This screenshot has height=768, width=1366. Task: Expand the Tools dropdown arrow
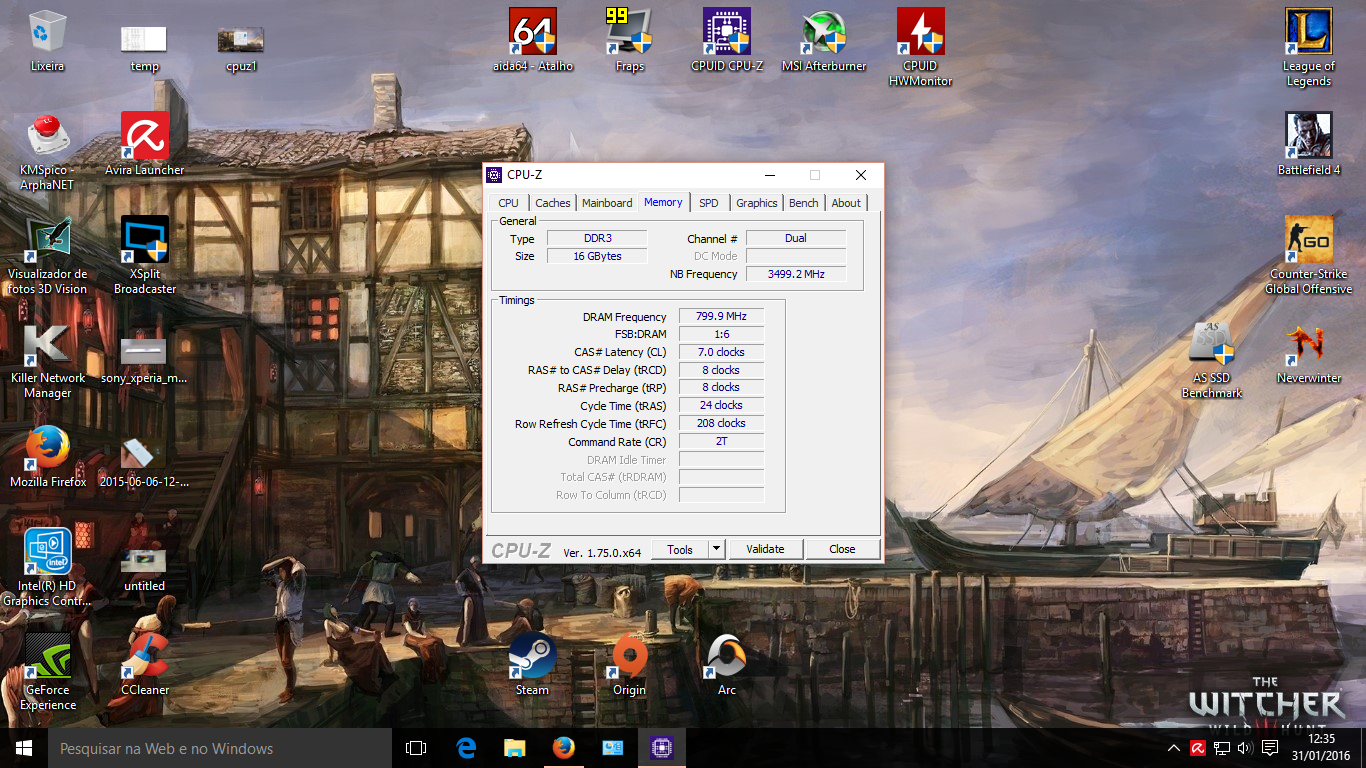(x=716, y=549)
